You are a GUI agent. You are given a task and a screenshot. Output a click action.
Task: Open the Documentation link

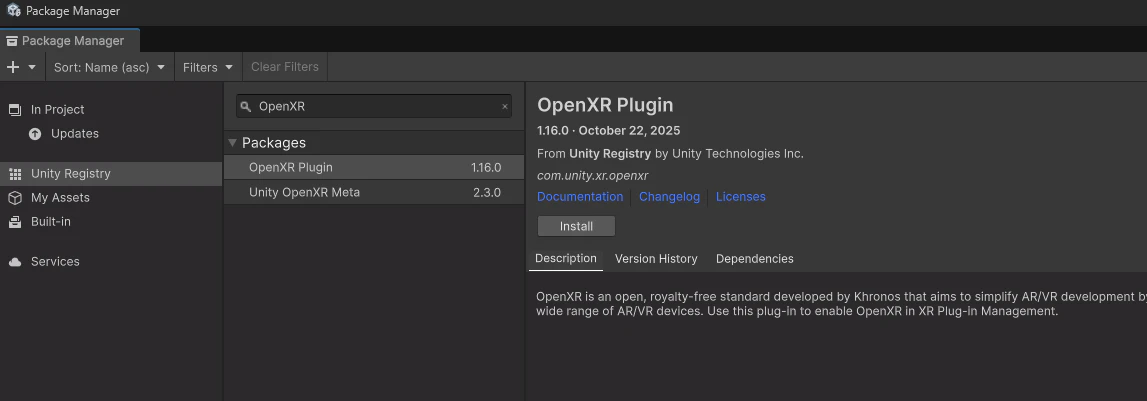[580, 197]
